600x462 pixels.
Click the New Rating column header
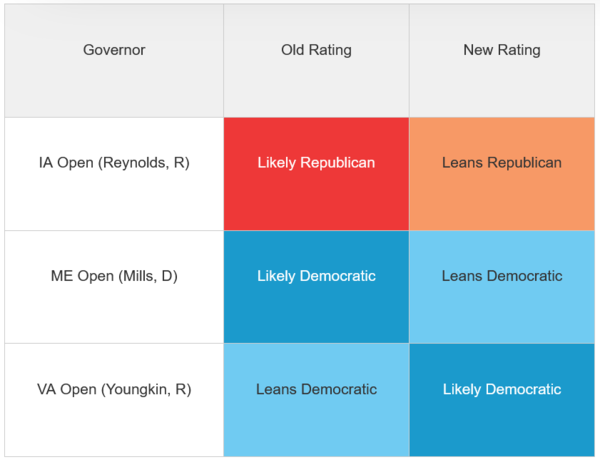tap(502, 61)
